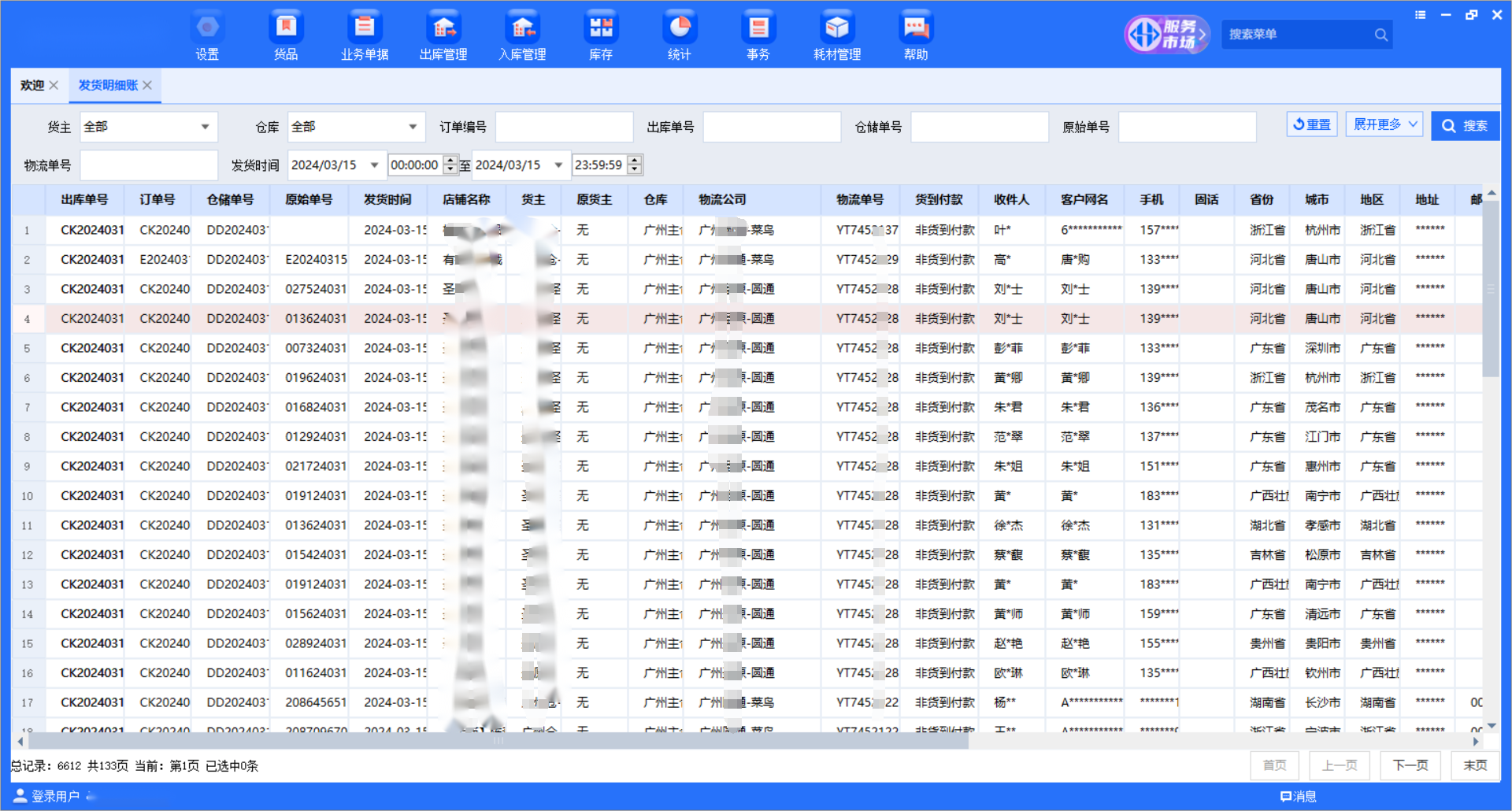
Task: Click the scroll-right arrow of table
Action: click(1476, 741)
